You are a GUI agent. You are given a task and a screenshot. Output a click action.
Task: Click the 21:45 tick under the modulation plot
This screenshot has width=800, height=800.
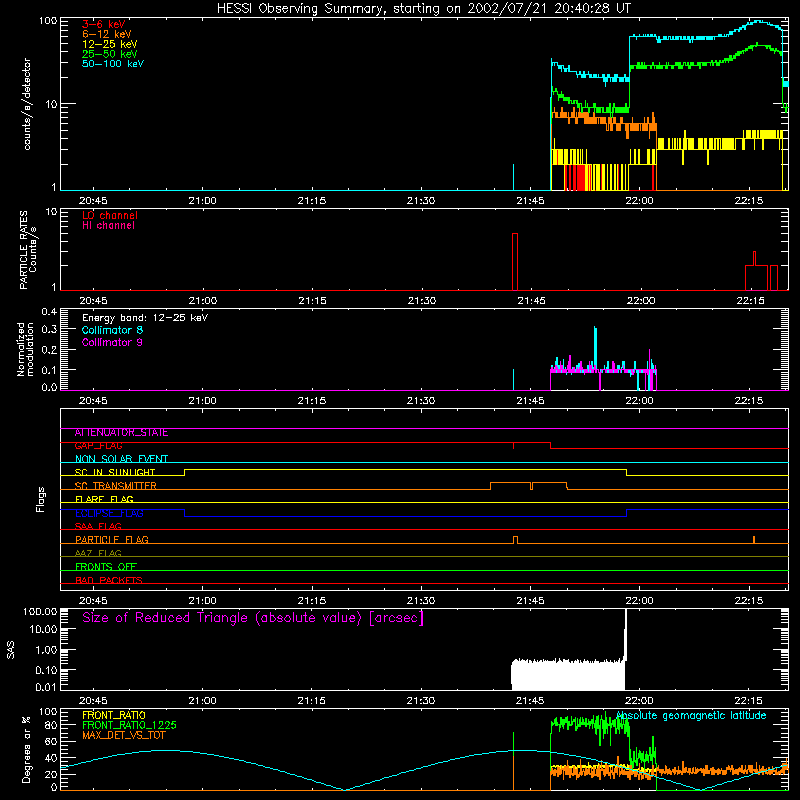530,401
